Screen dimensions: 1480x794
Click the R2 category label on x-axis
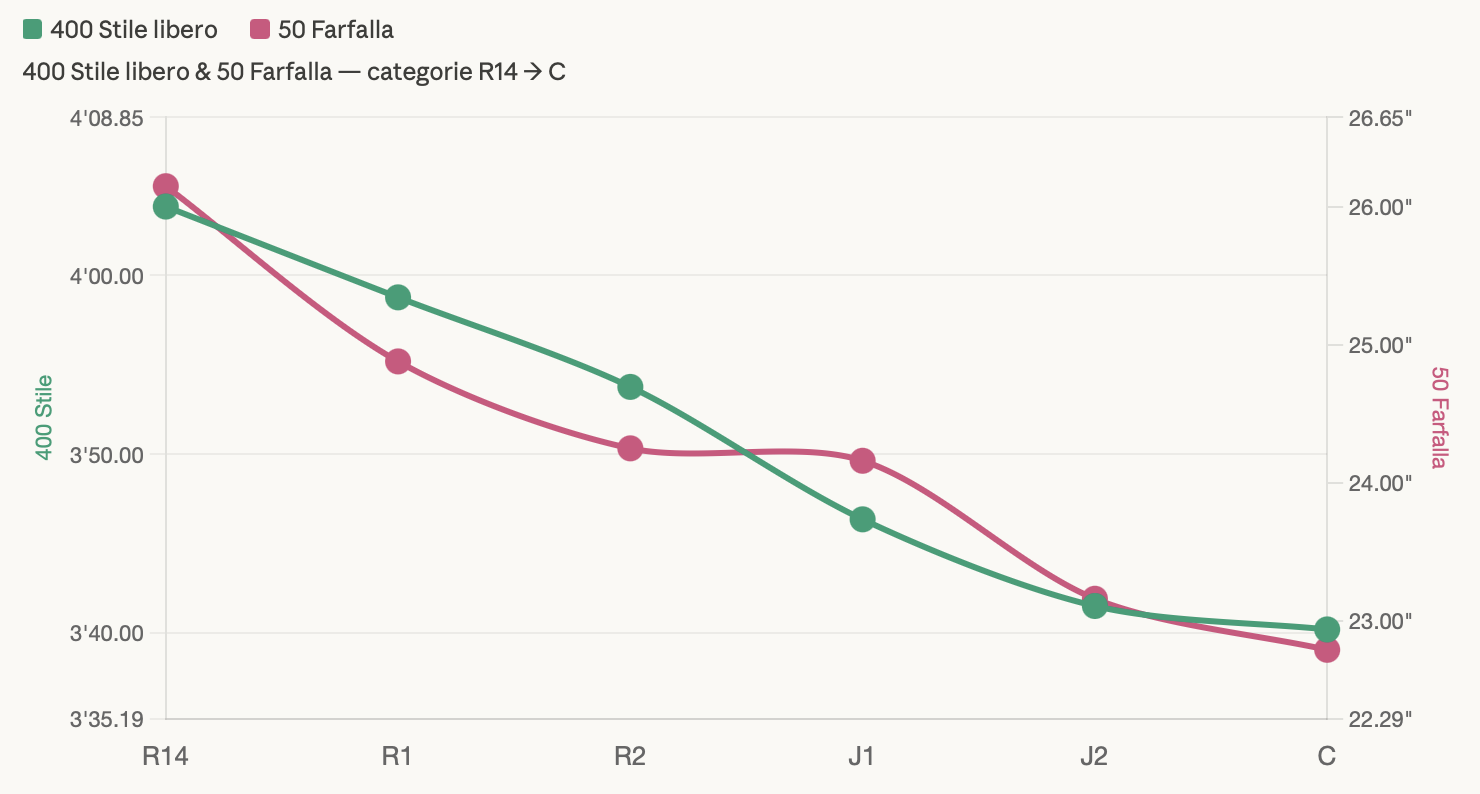(630, 756)
